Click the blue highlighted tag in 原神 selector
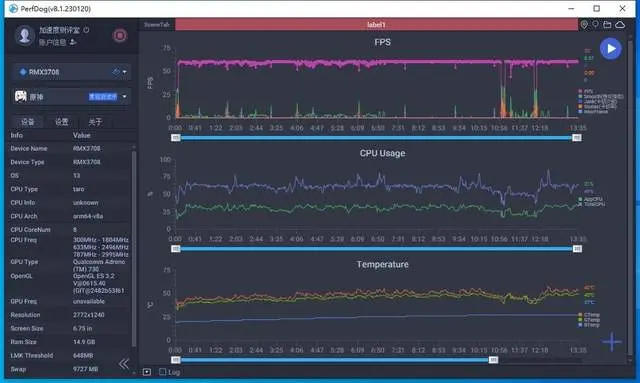Viewport: 640px width, 383px height. click(103, 97)
